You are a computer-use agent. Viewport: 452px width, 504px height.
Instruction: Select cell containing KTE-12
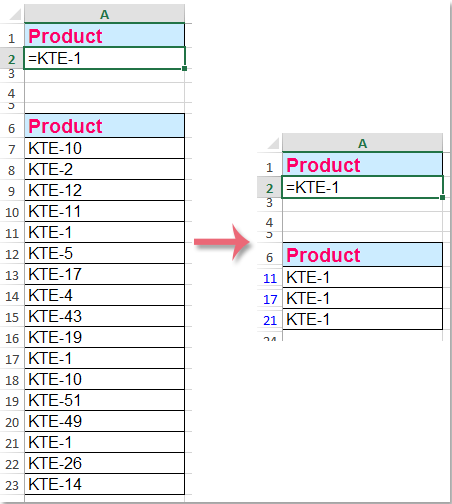click(104, 190)
